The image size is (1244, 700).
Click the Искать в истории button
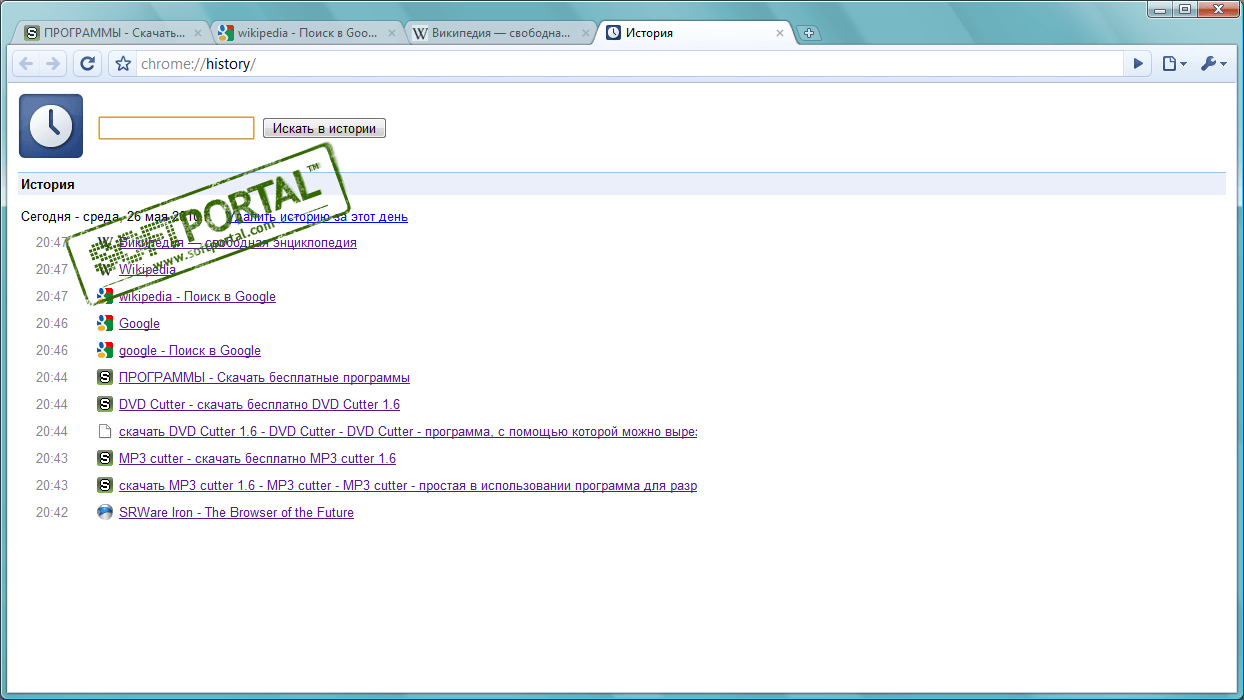(324, 128)
